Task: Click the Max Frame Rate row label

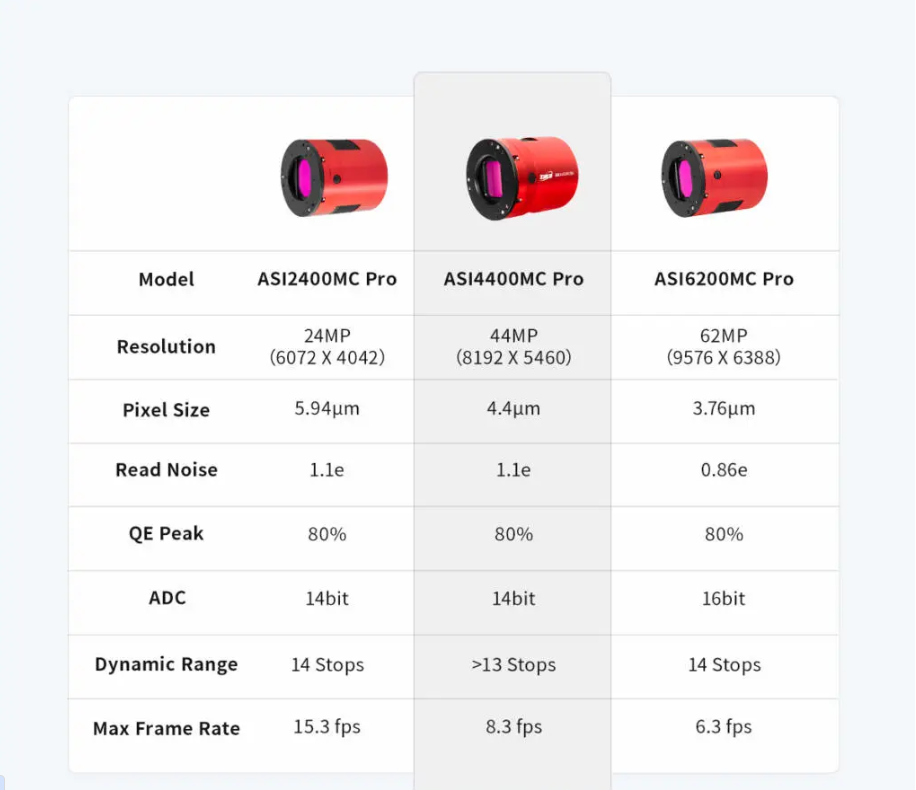Action: (166, 729)
